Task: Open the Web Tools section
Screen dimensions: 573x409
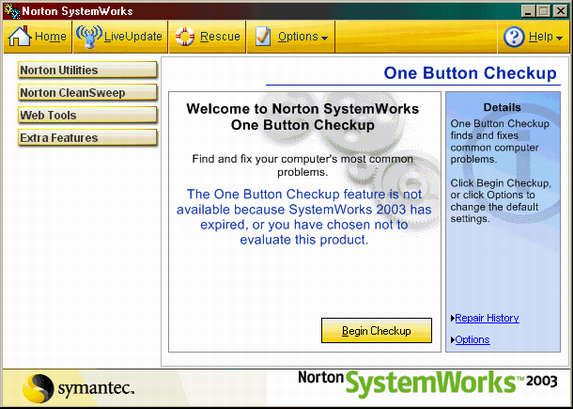Action: [x=88, y=115]
